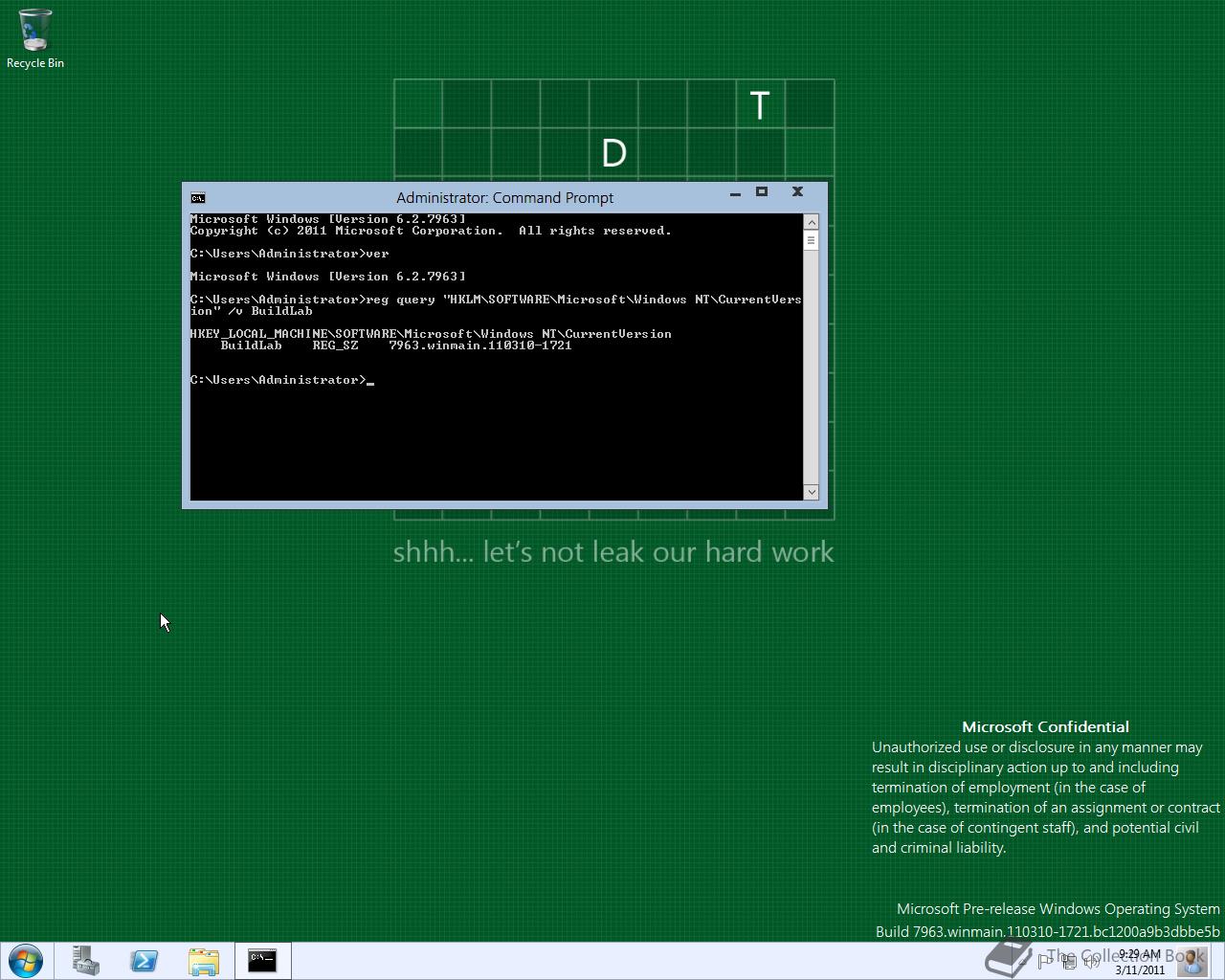Click the letter D wallpaper tile
Image resolution: width=1225 pixels, height=980 pixels.
[613, 153]
